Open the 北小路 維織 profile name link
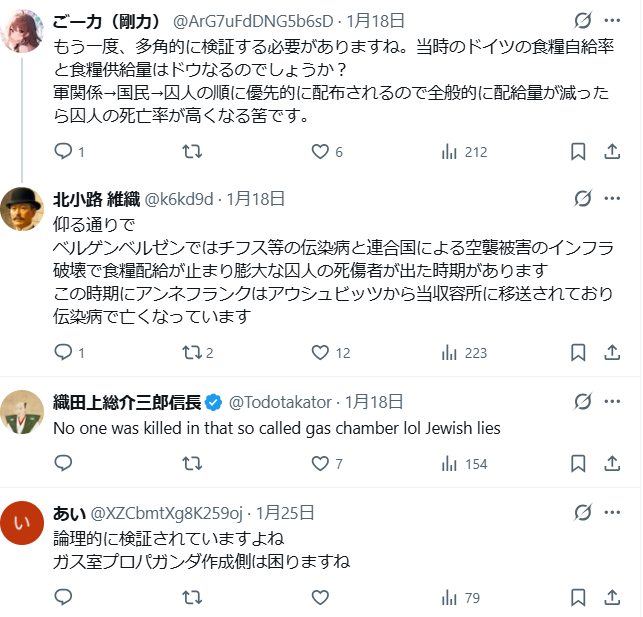The width and height of the screenshot is (643, 617). pos(97,199)
